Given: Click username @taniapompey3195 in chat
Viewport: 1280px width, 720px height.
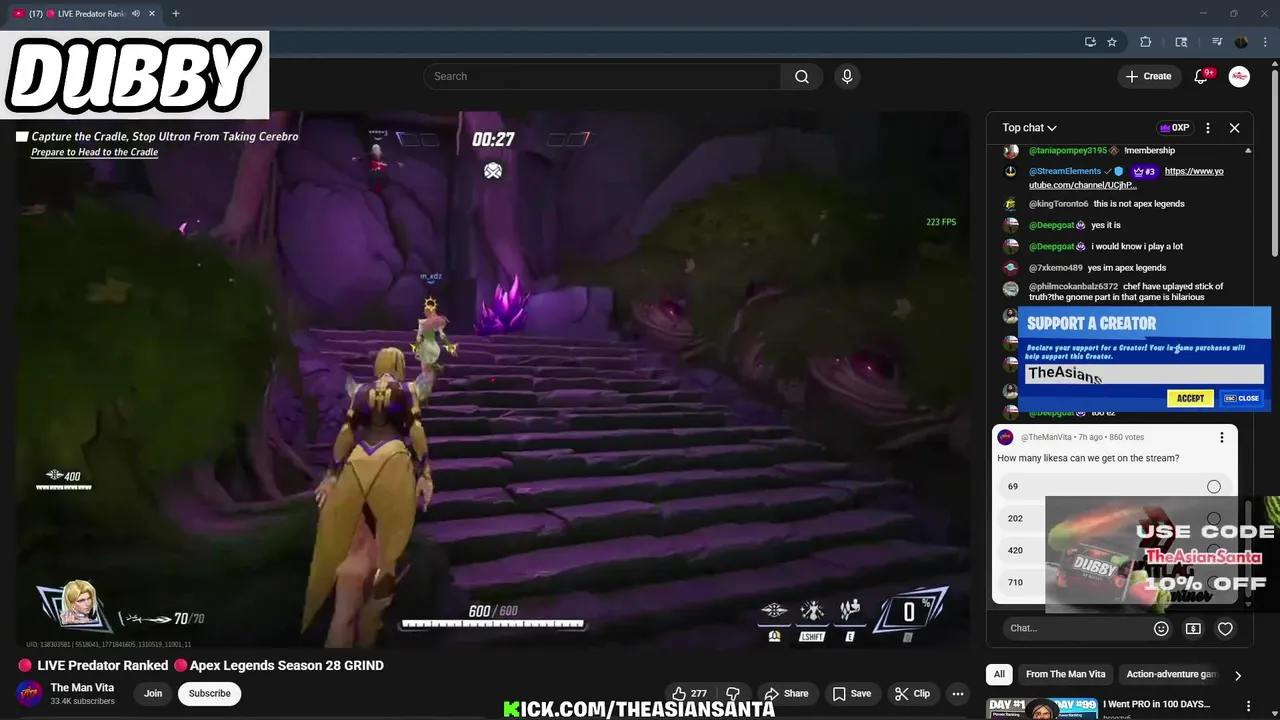Looking at the screenshot, I should (1067, 150).
